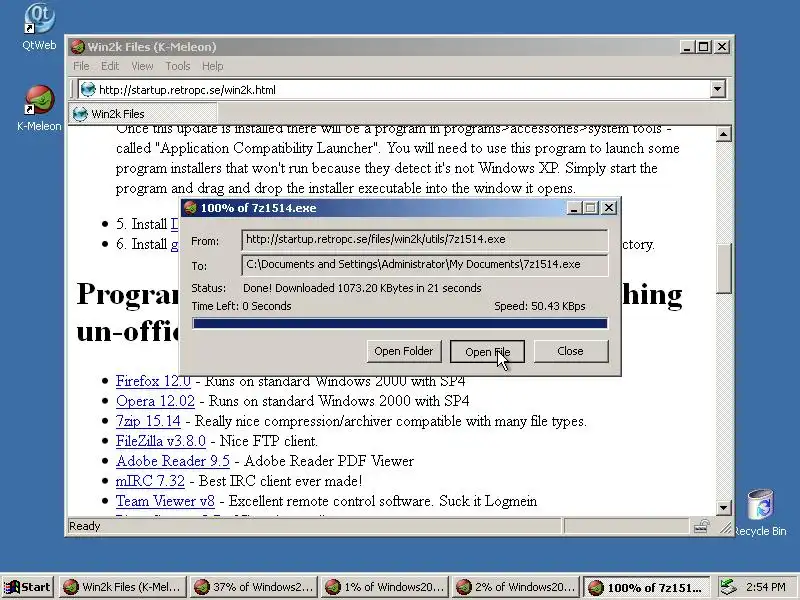Screen dimensions: 800x600
Task: Click the Open File button
Action: click(x=487, y=351)
